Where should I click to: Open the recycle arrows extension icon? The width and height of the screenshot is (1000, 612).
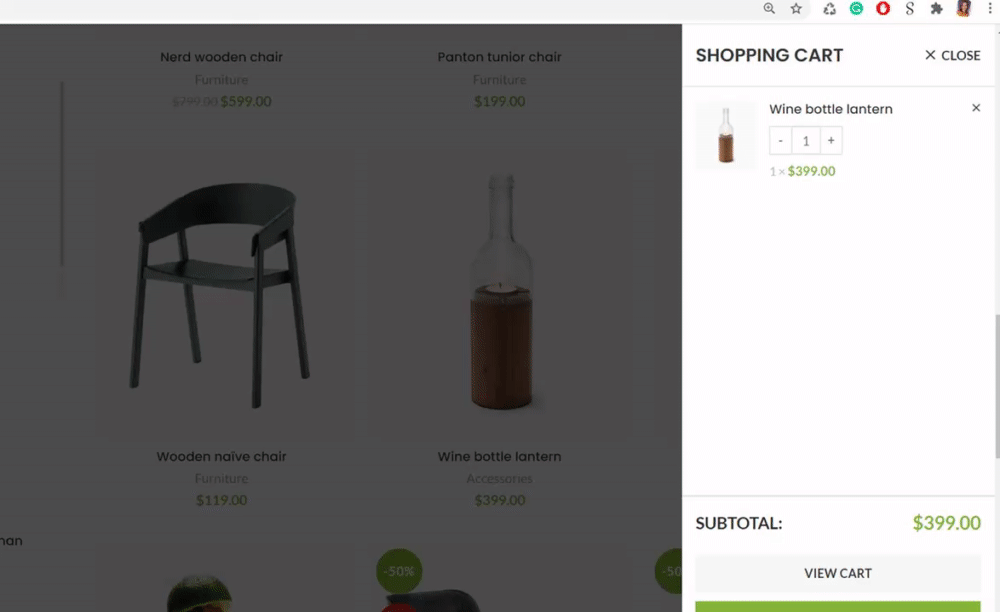[829, 8]
